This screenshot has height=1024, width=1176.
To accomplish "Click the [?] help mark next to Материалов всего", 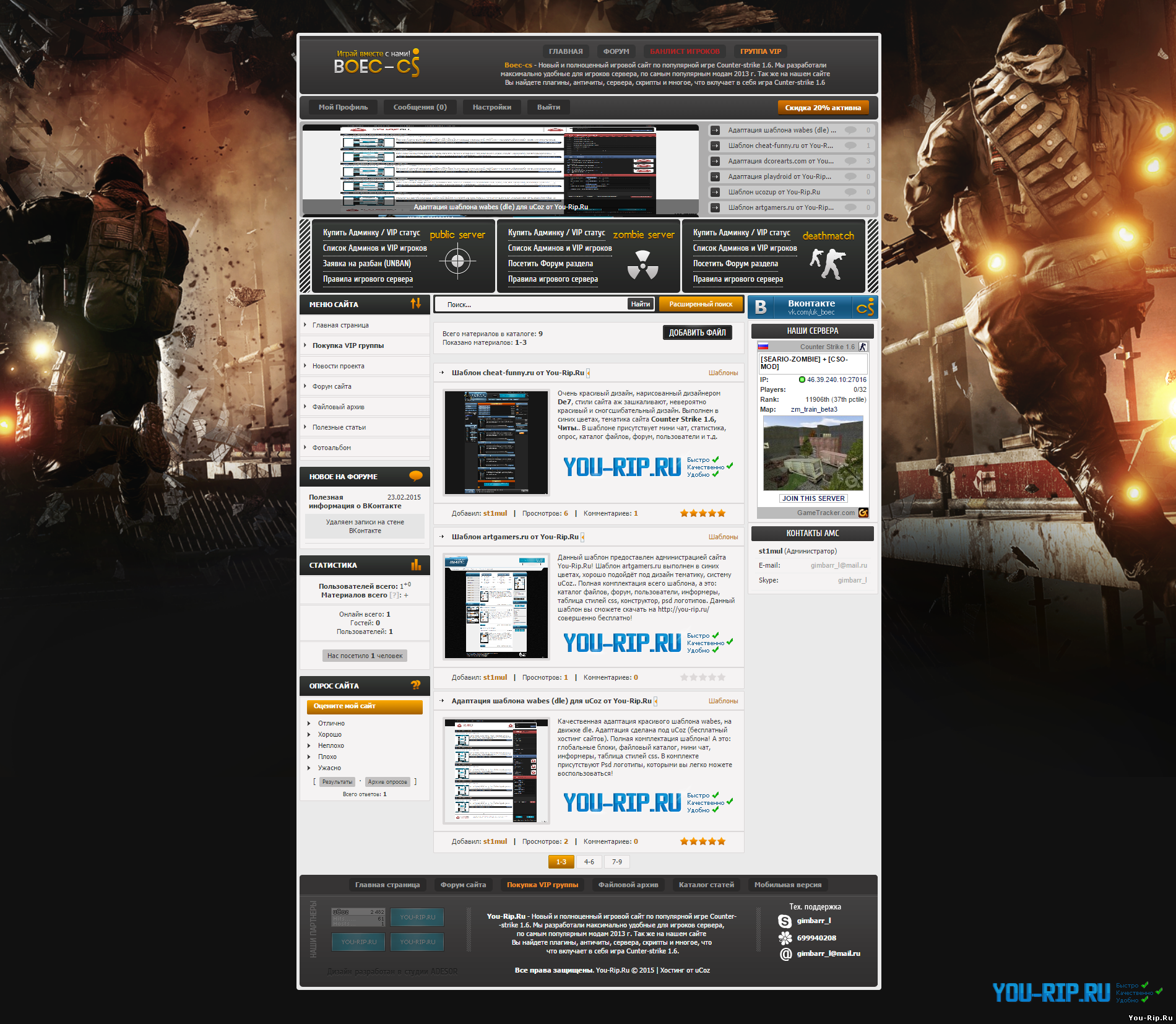I will pyautogui.click(x=394, y=595).
